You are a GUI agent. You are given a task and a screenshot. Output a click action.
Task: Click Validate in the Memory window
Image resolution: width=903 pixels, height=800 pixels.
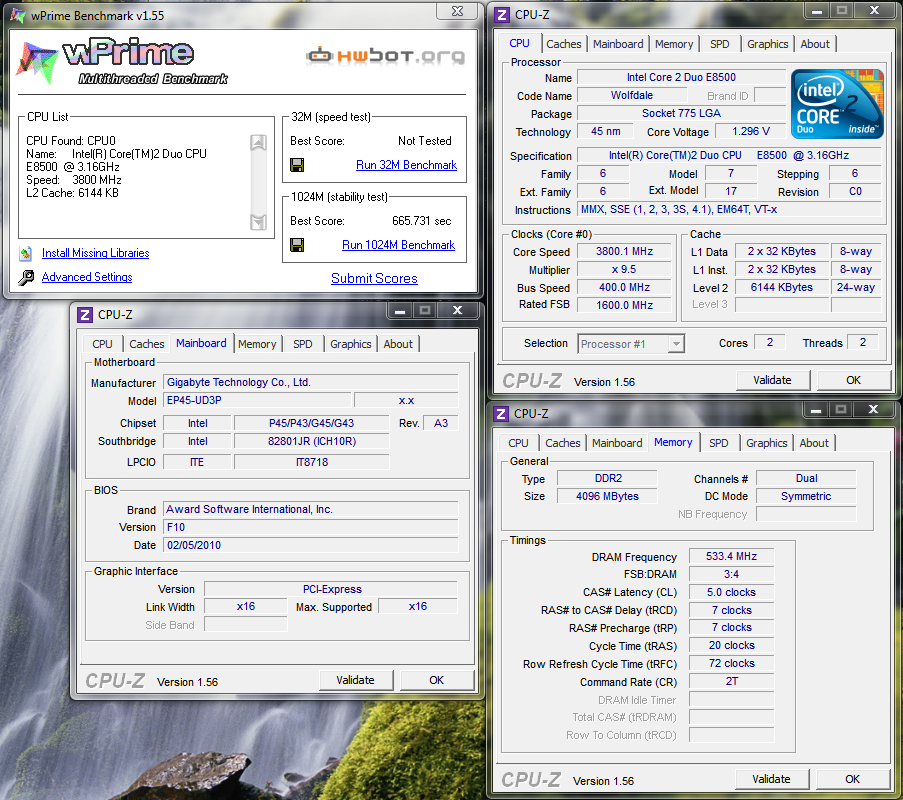[772, 779]
